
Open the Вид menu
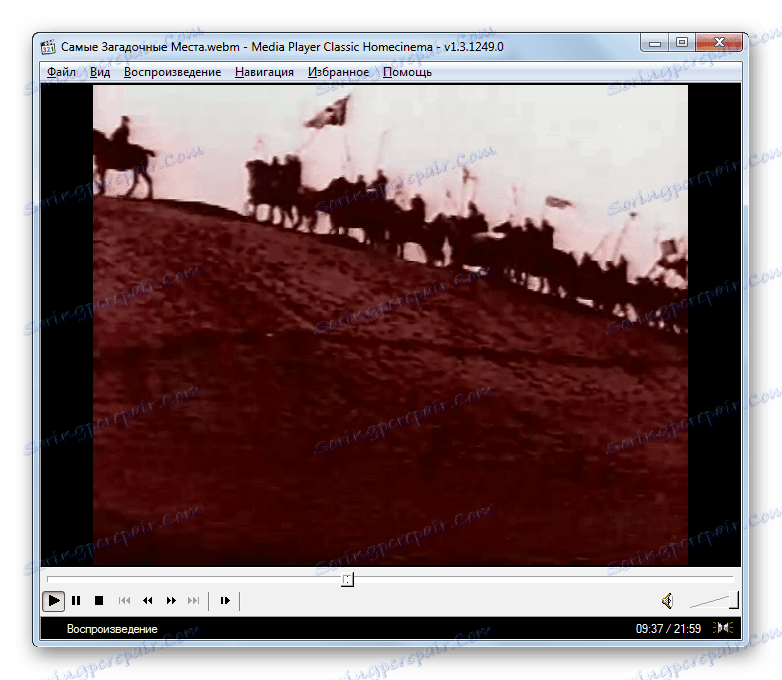tap(100, 72)
